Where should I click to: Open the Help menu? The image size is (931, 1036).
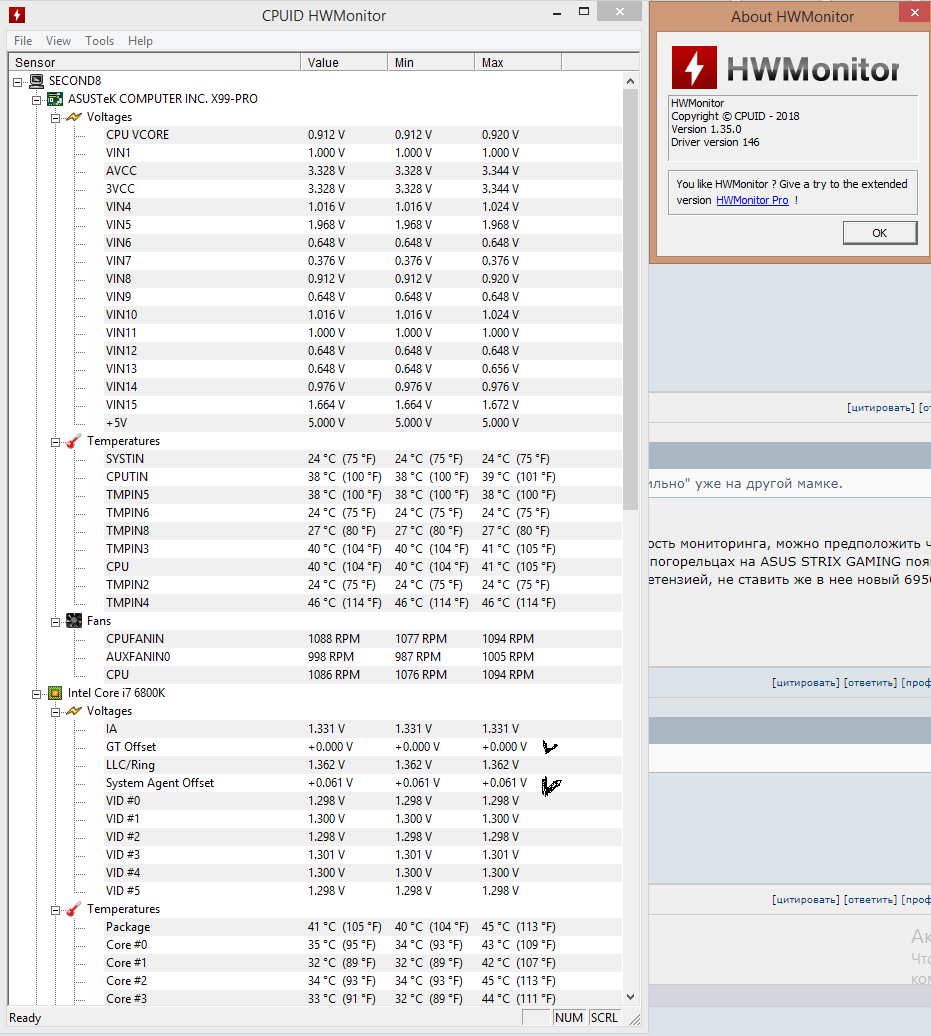pyautogui.click(x=140, y=41)
